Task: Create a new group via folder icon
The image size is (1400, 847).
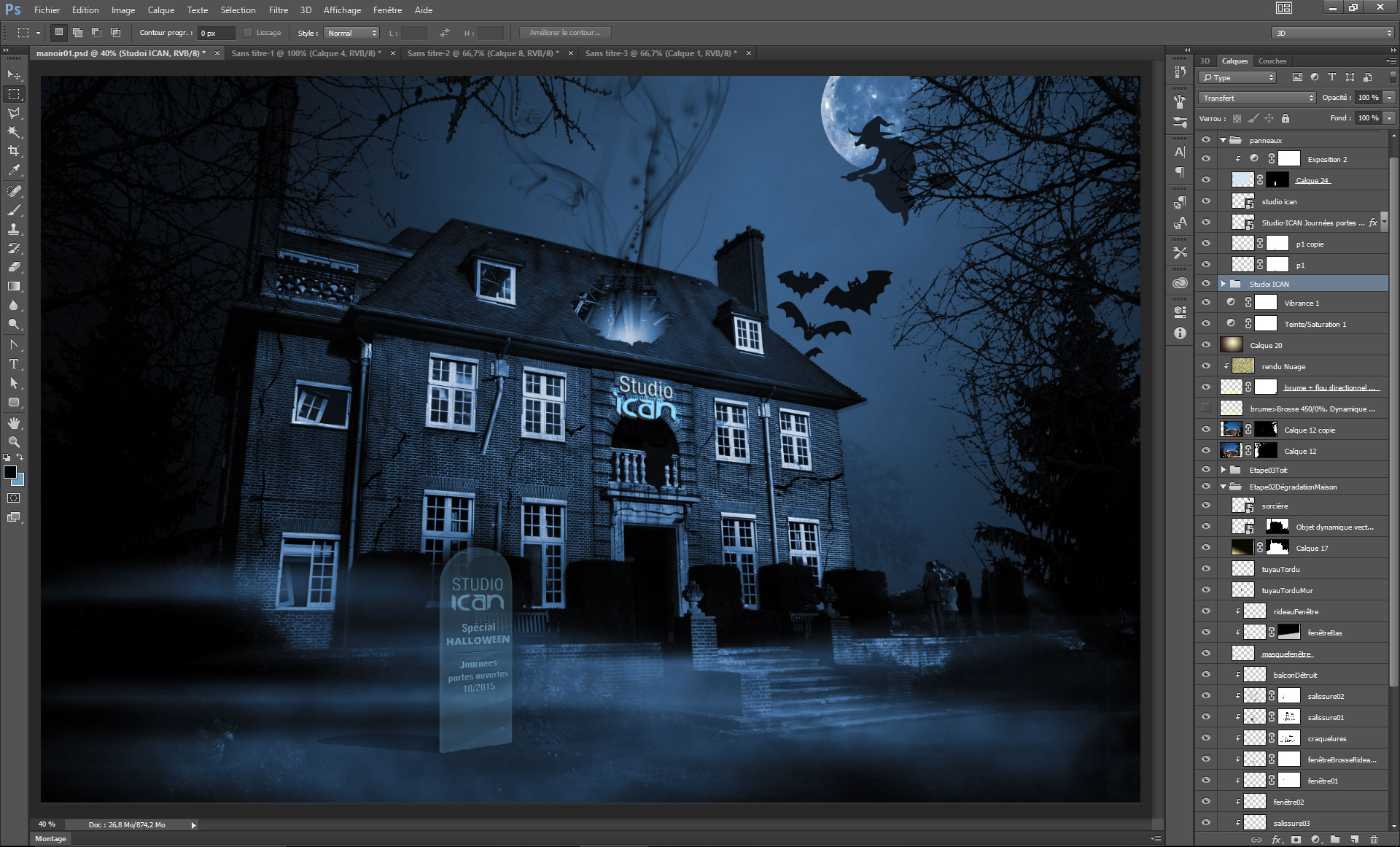Action: [1335, 840]
